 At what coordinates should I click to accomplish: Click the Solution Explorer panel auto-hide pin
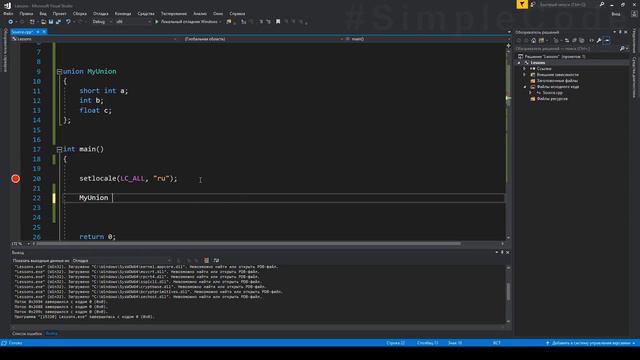[x=620, y=32]
